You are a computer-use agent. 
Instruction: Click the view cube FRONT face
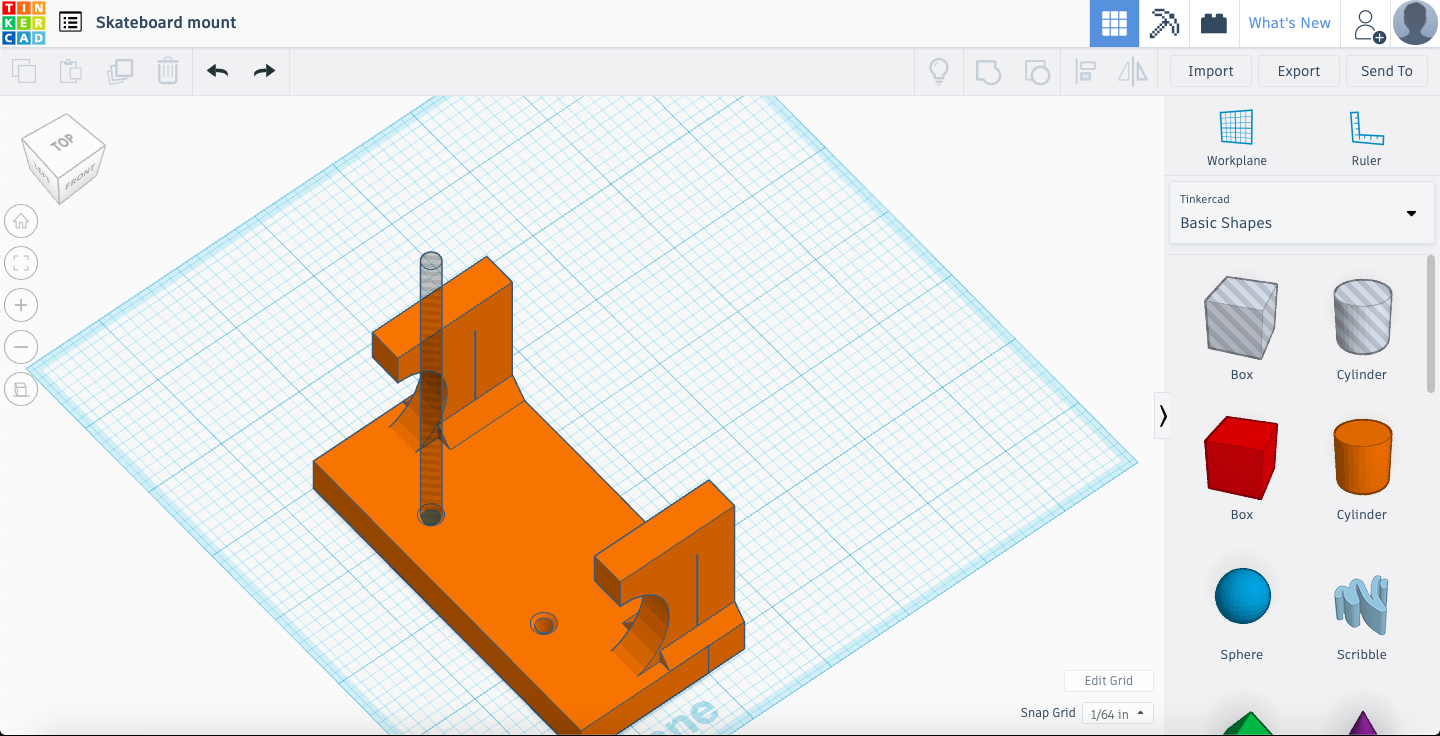coord(80,180)
